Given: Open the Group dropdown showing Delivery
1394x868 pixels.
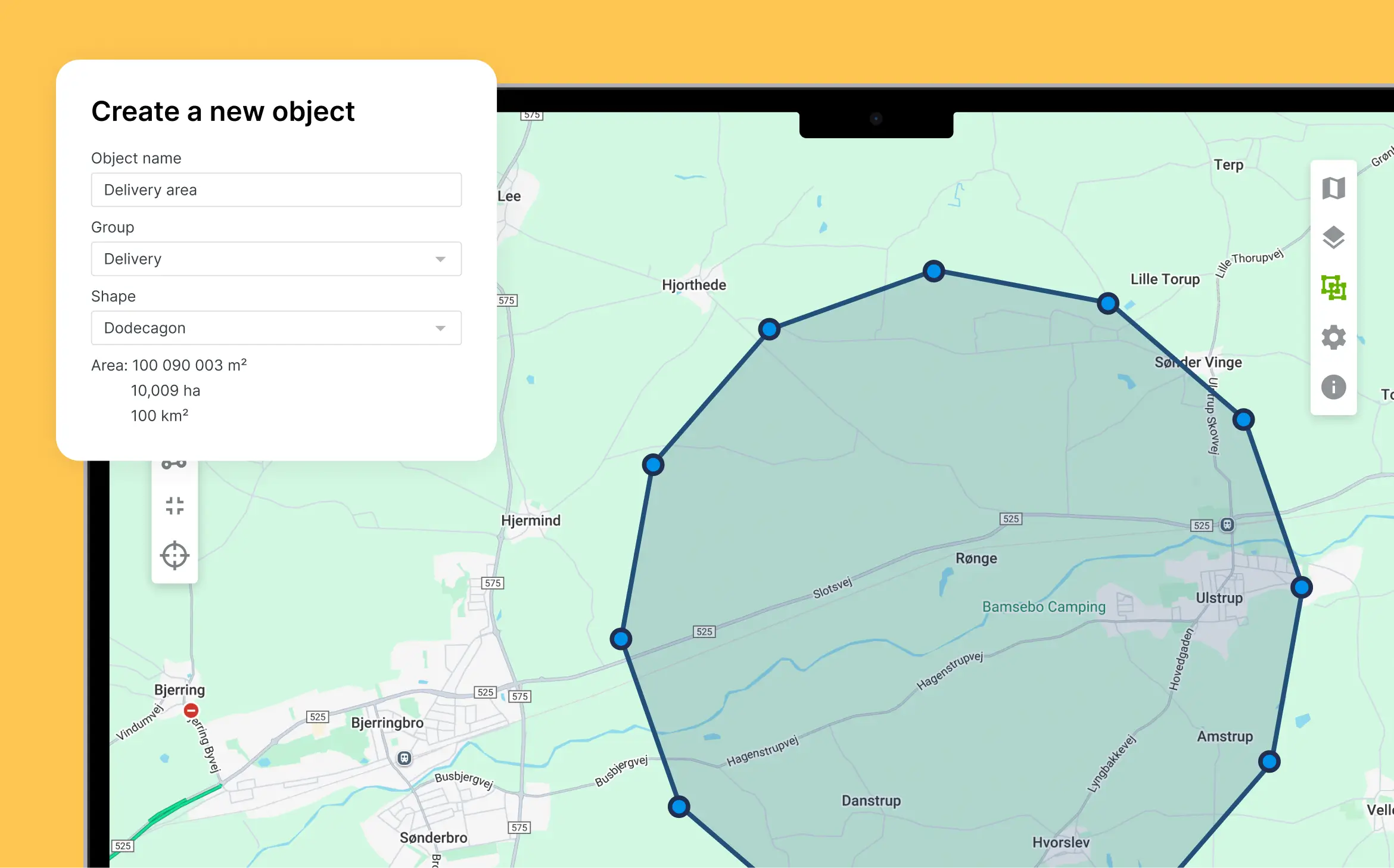Looking at the screenshot, I should pyautogui.click(x=276, y=259).
